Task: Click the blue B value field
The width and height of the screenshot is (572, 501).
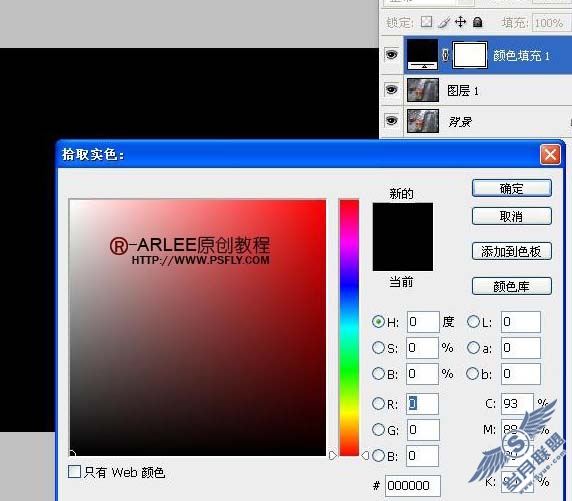Action: tap(422, 456)
